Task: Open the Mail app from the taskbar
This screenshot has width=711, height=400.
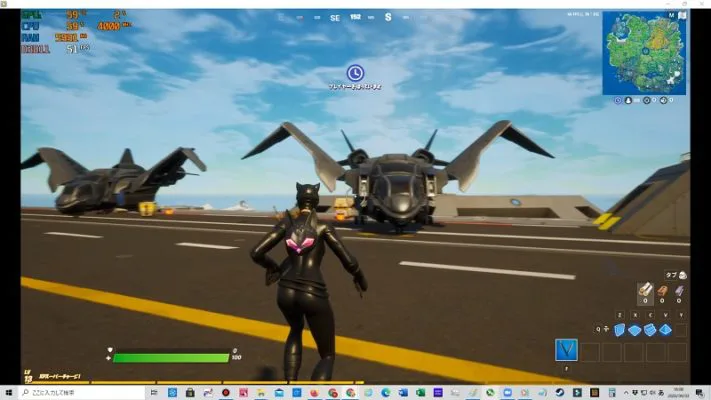Action: click(279, 393)
